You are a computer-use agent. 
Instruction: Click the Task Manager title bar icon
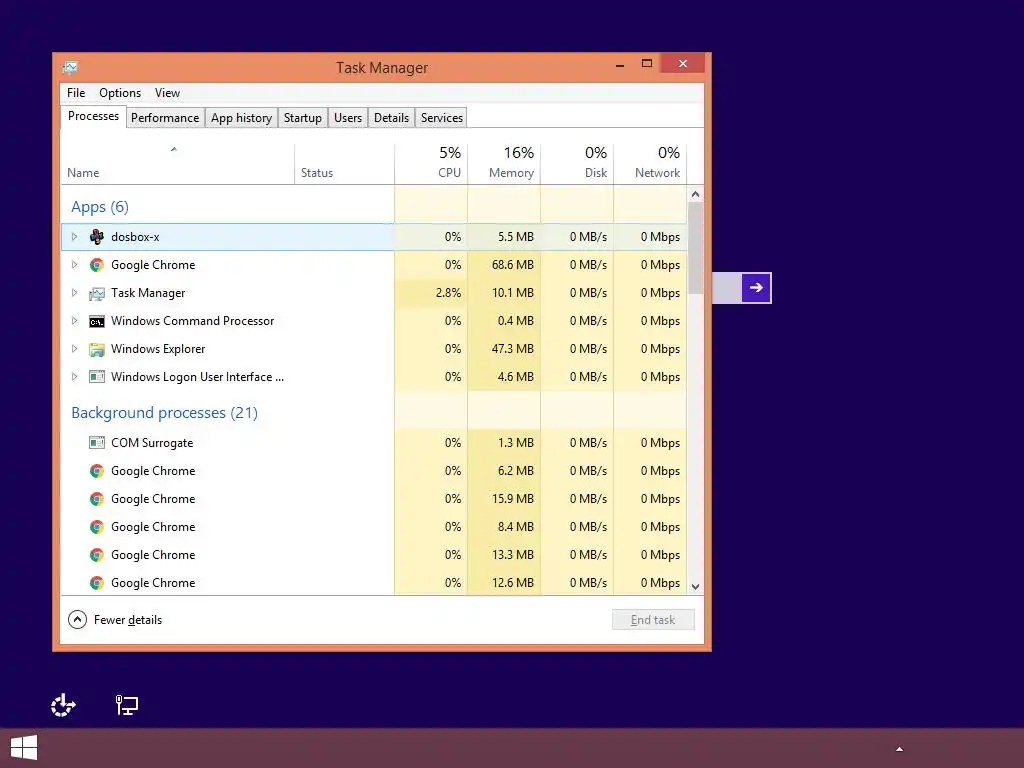click(x=70, y=67)
